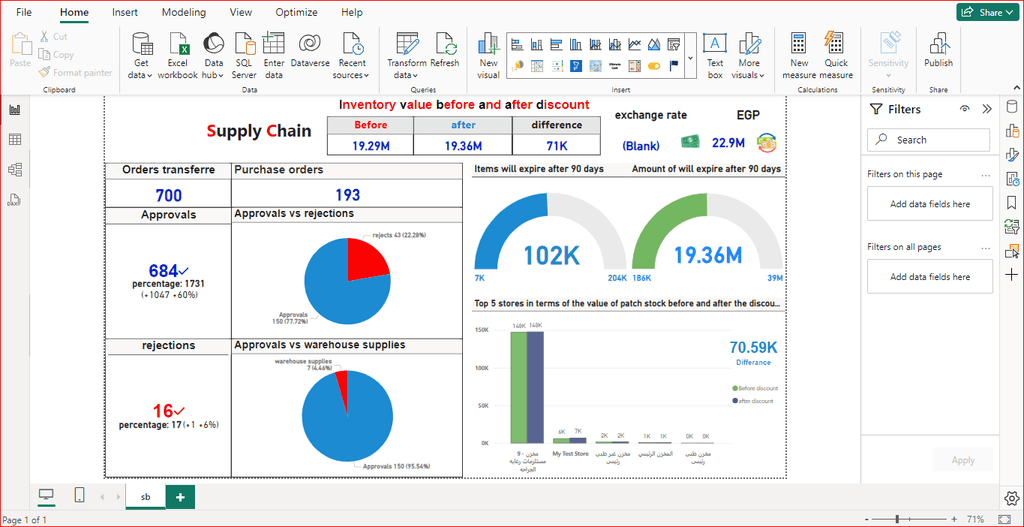Toggle Filters pane visibility eye icon
This screenshot has height=527, width=1024.
(x=965, y=109)
